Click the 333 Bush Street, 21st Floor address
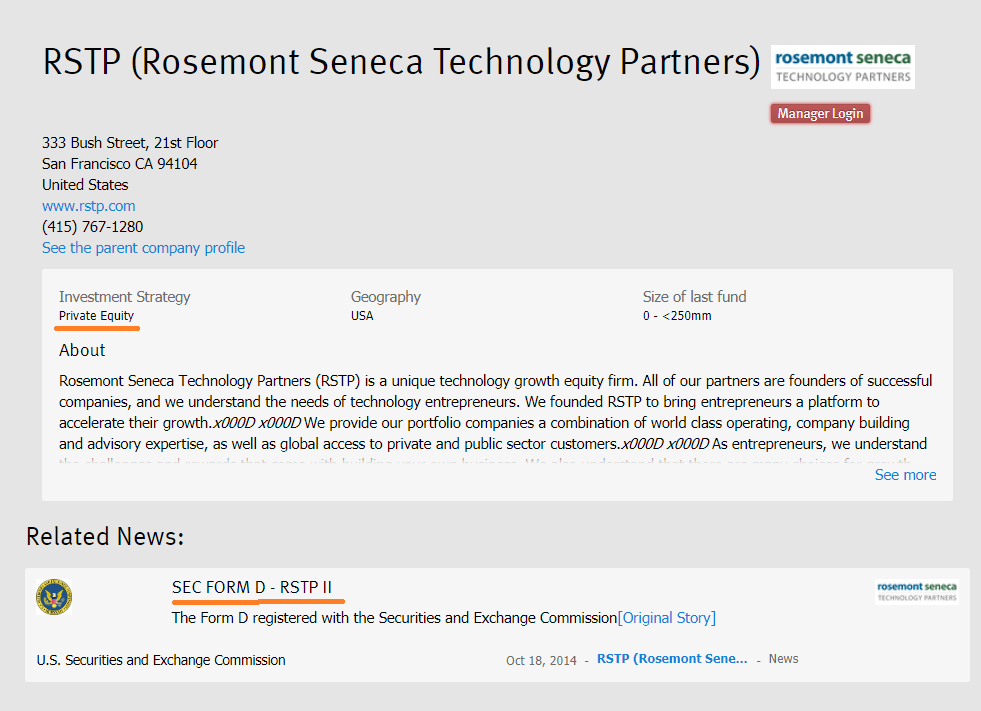 click(130, 143)
